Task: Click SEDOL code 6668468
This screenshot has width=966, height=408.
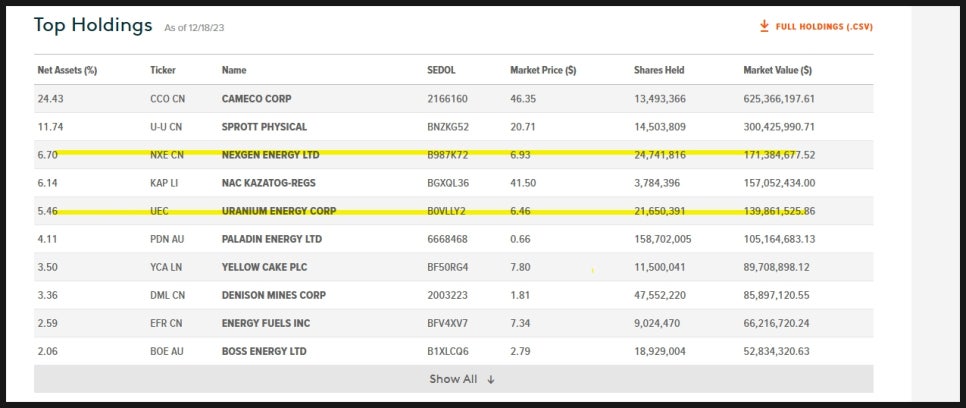Action: (x=447, y=239)
